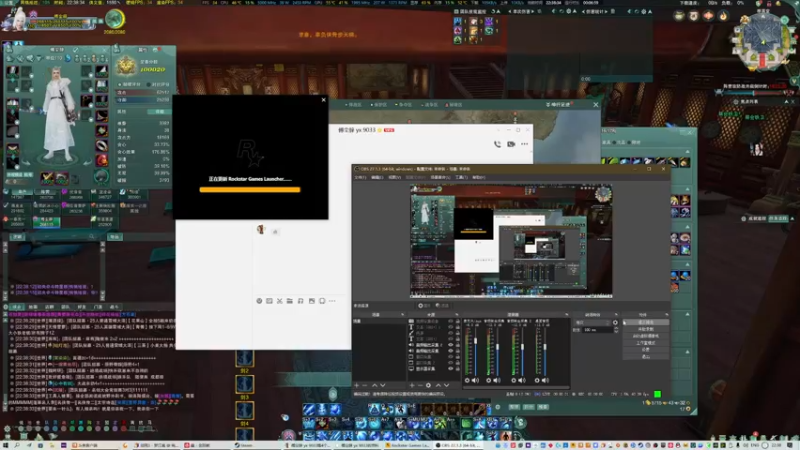Open the OBS scene transition dropdown

click(592, 322)
